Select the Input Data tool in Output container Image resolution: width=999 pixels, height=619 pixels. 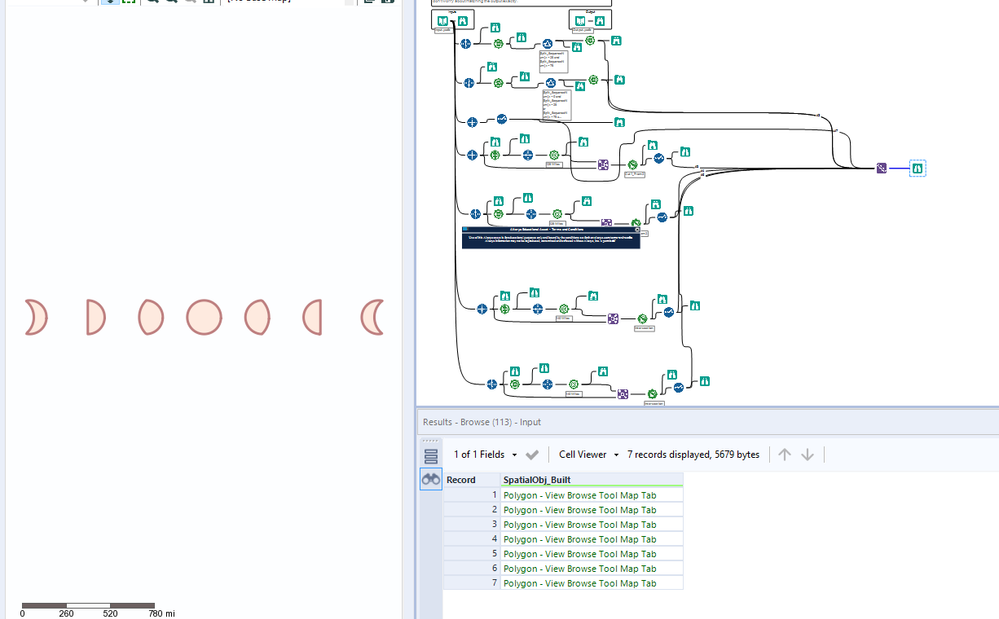pos(580,21)
